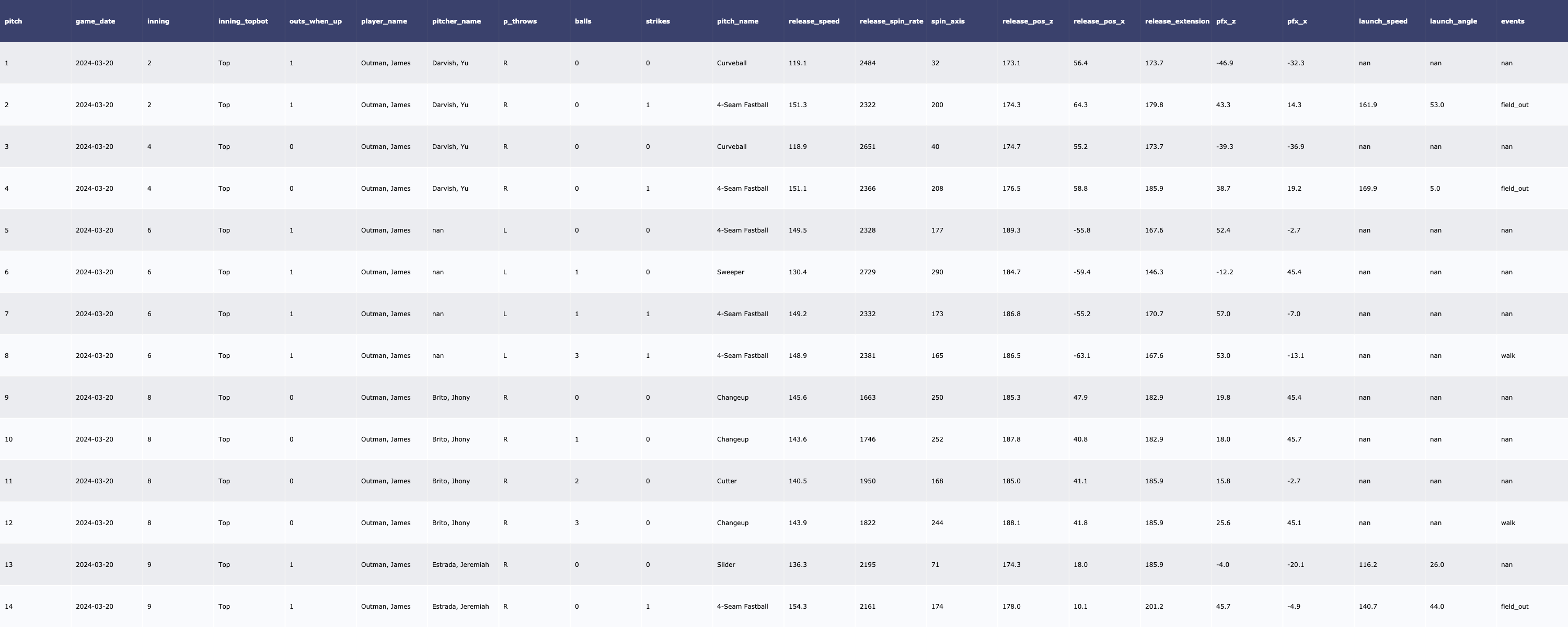Screen dimensions: 1568x627
Task: Click the inning_topbot column header
Action: click(243, 21)
